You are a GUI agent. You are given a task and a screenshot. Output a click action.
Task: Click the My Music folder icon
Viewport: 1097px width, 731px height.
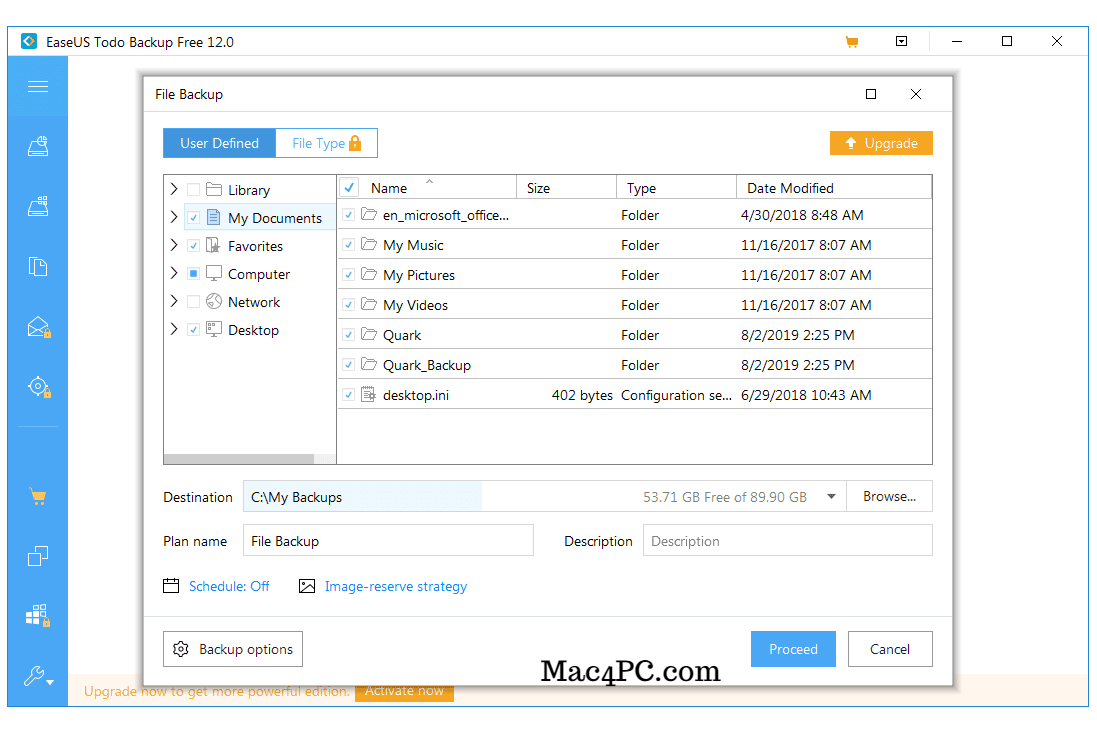(369, 243)
